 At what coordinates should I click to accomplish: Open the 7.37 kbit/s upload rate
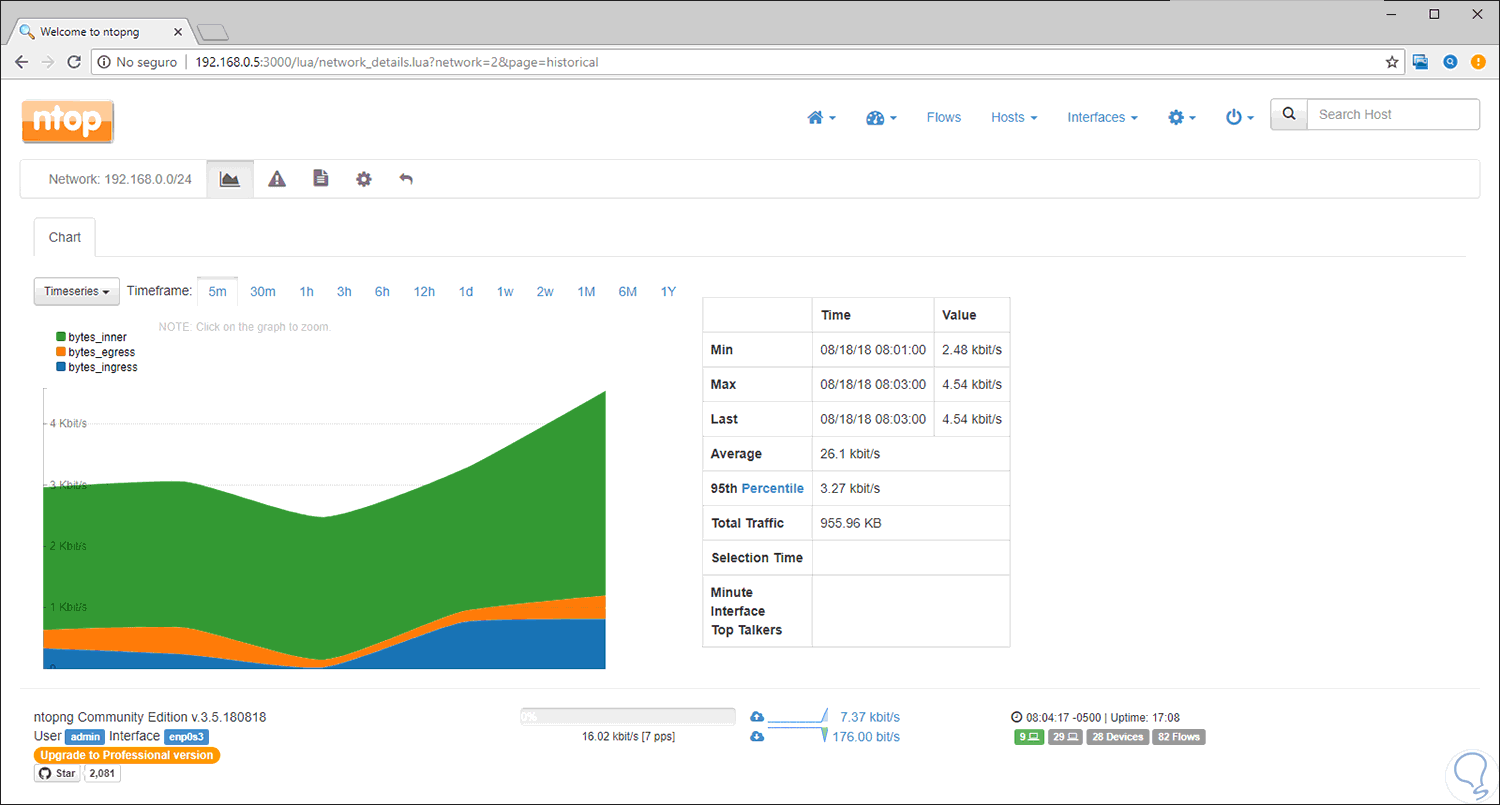[x=870, y=717]
